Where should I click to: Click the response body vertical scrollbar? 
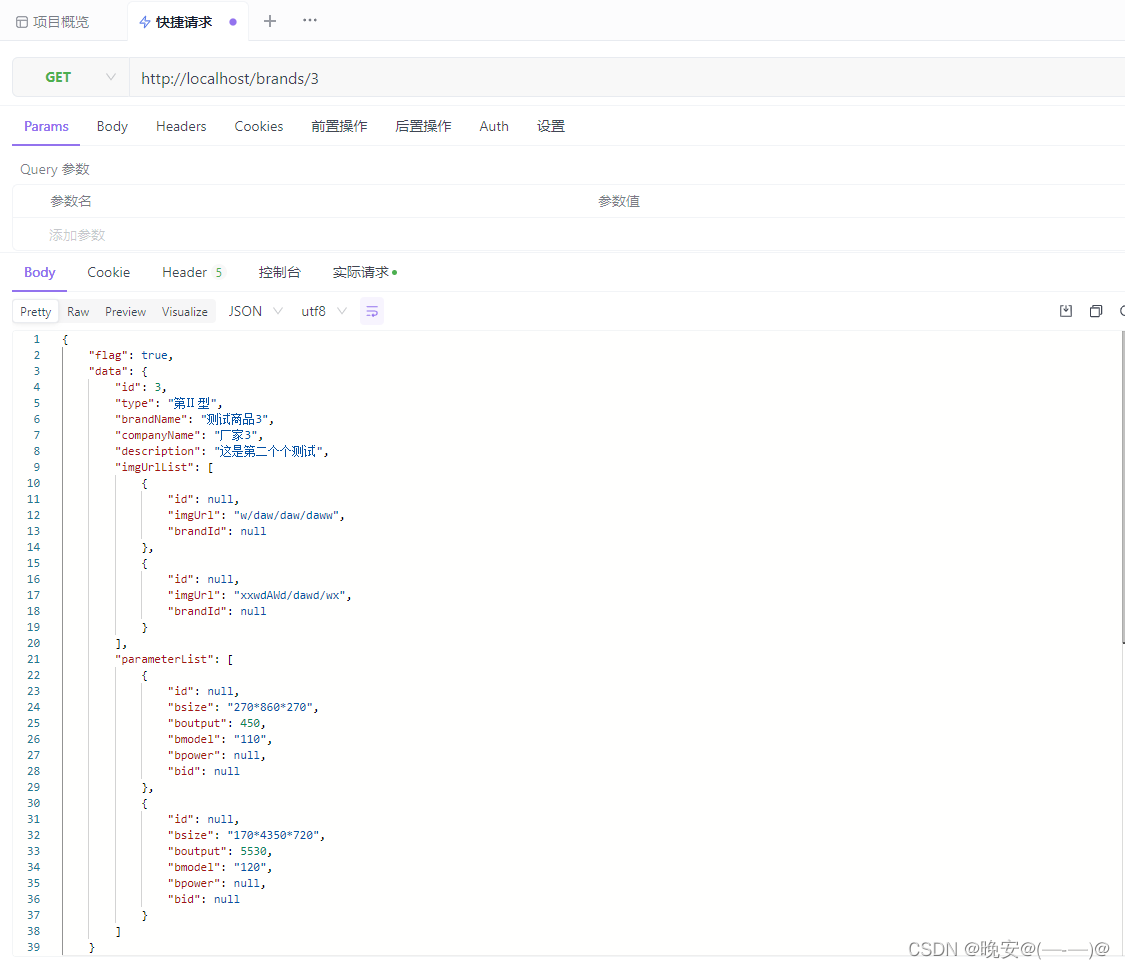pyautogui.click(x=1121, y=490)
